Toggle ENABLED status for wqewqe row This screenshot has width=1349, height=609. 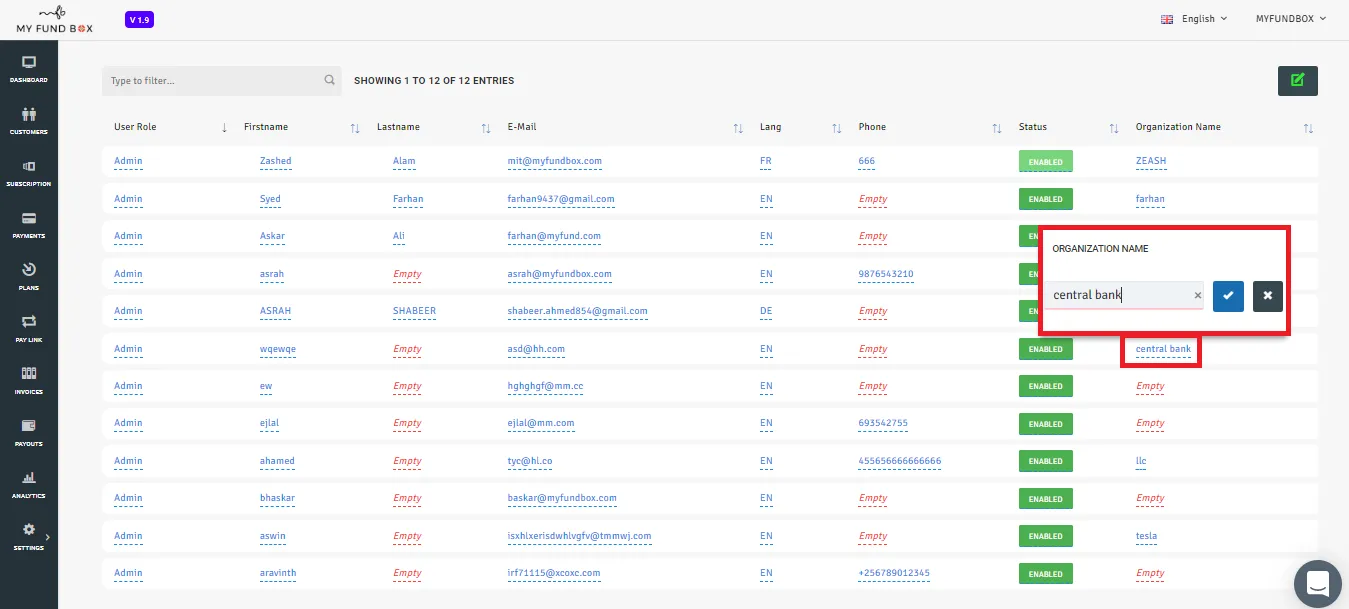coord(1045,349)
